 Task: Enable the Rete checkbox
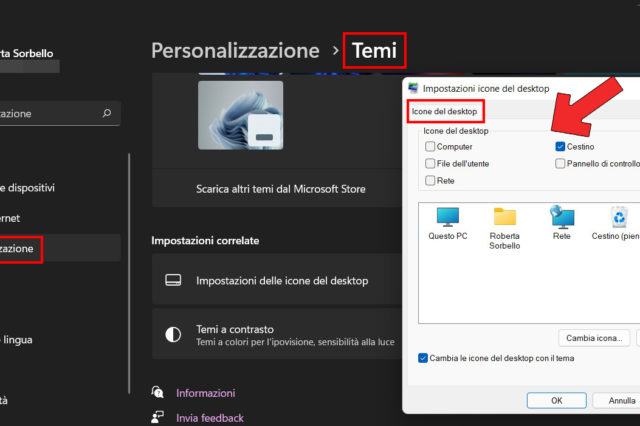coord(430,180)
